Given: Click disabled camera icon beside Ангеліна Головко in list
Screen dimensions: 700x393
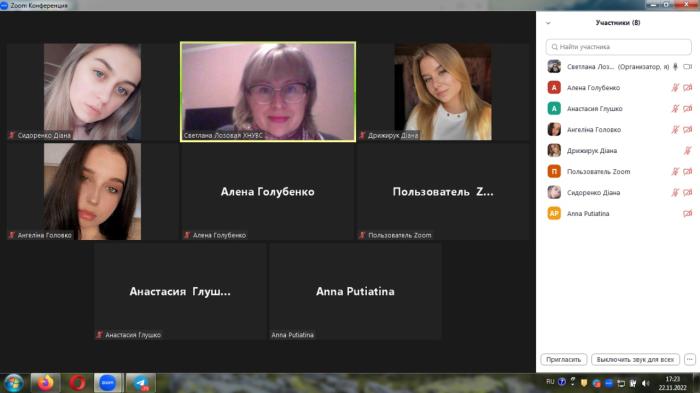Looking at the screenshot, I should [x=688, y=130].
